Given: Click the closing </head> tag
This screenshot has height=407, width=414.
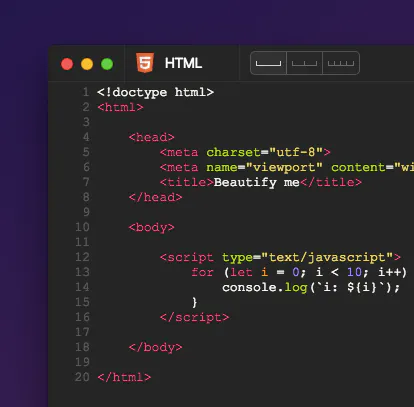Looking at the screenshot, I should click(x=155, y=197).
